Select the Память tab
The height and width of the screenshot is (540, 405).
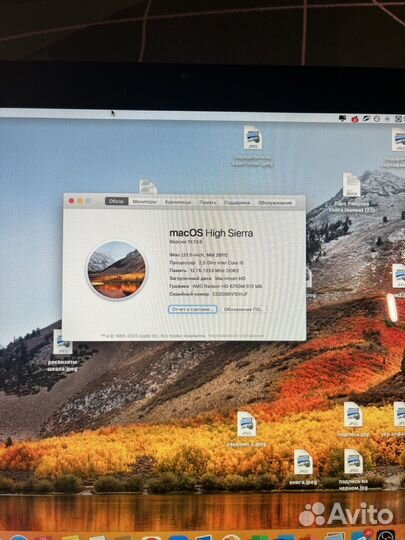point(208,202)
